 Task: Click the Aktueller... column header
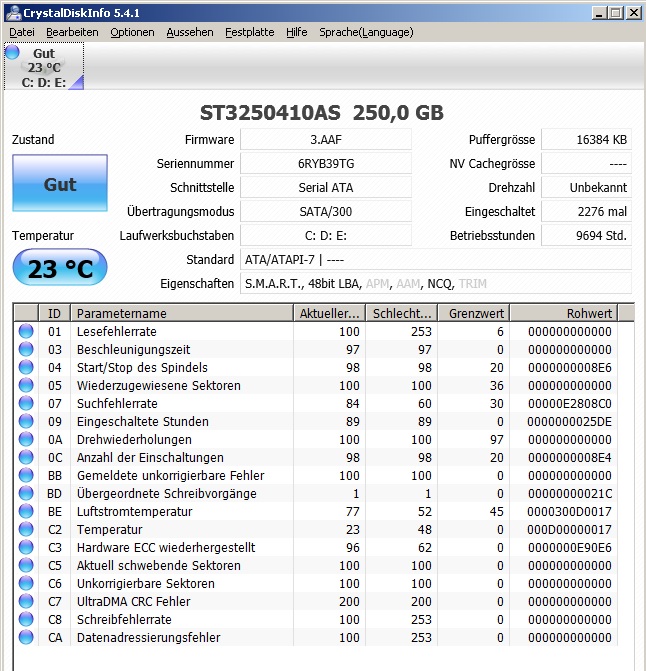tap(329, 313)
